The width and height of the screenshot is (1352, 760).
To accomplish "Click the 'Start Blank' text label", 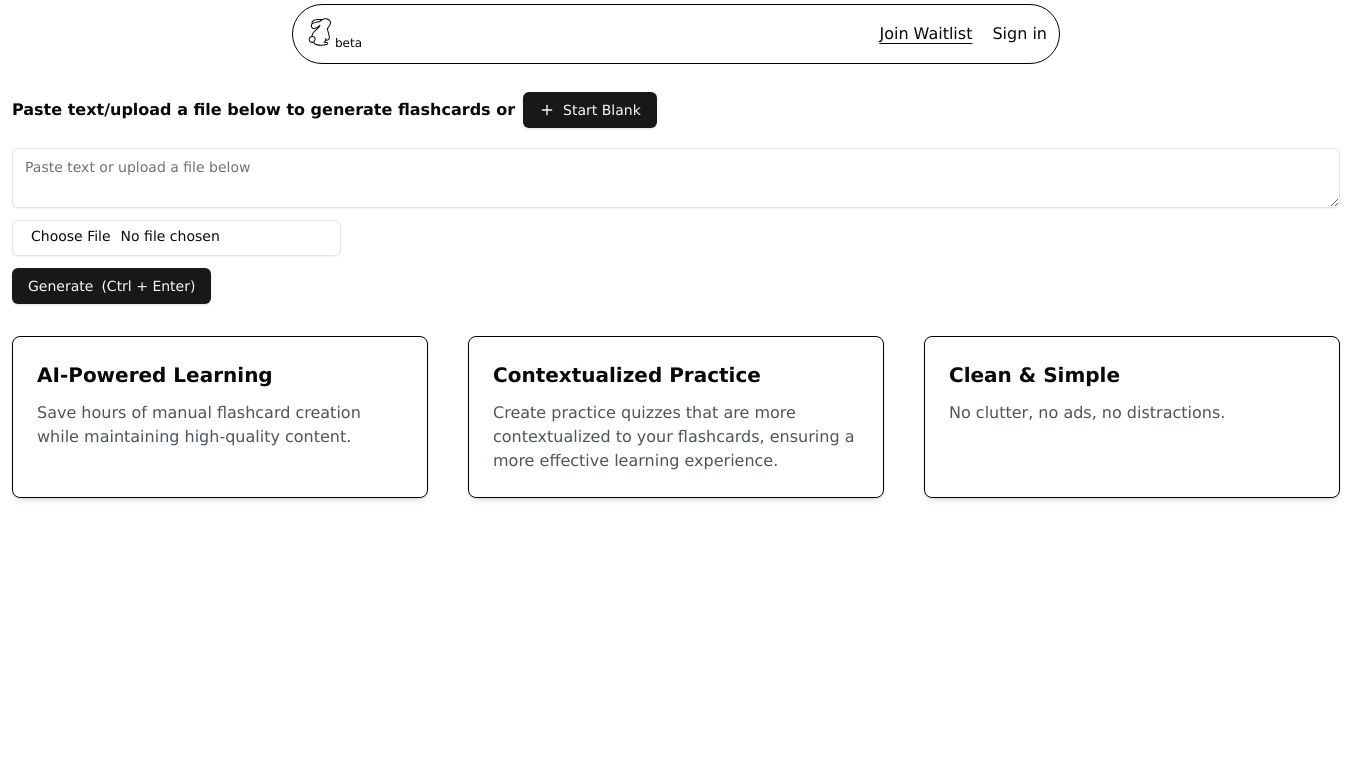I will coord(601,110).
